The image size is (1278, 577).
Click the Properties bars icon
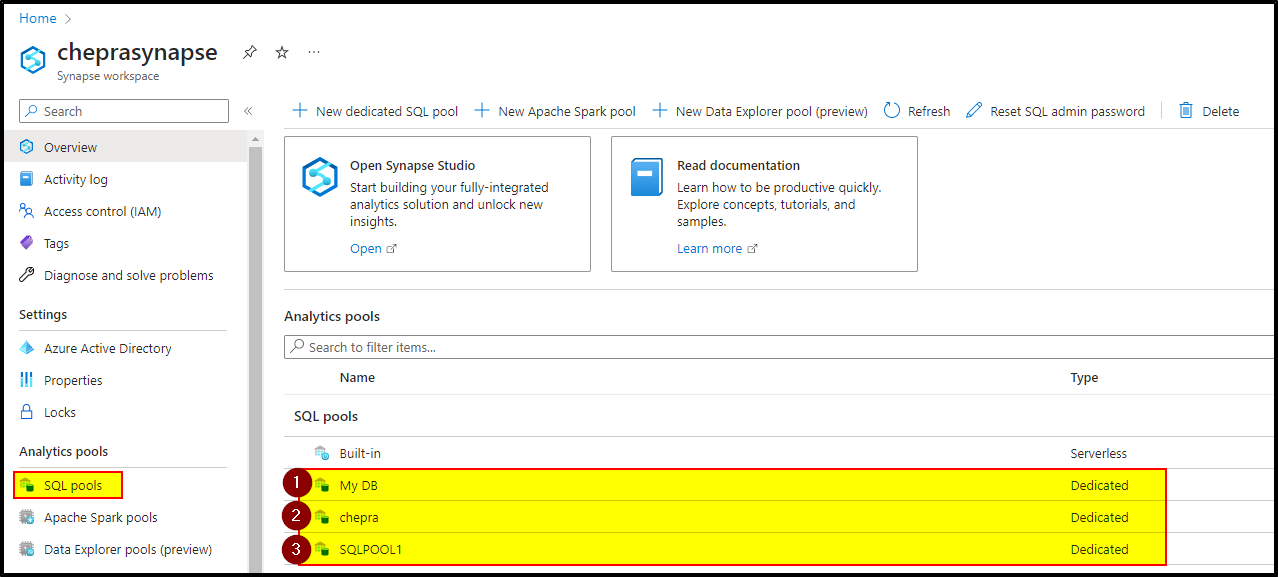(27, 380)
